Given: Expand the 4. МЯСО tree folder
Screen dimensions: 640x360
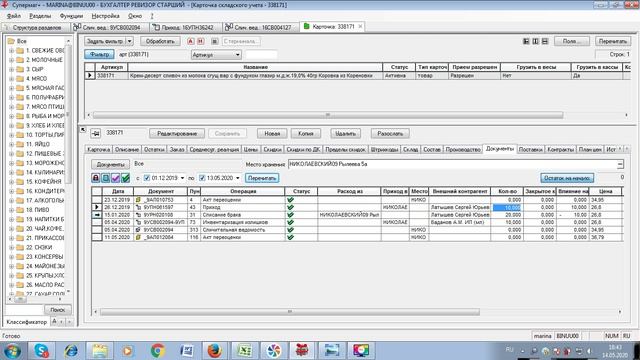Looking at the screenshot, I should click(x=11, y=78).
